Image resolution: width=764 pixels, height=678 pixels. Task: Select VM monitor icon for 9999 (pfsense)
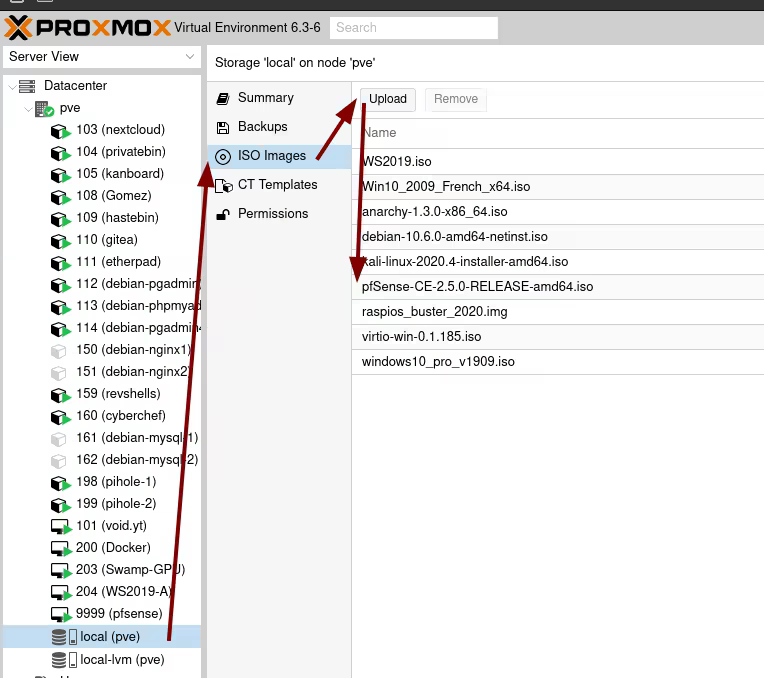pyautogui.click(x=61, y=615)
